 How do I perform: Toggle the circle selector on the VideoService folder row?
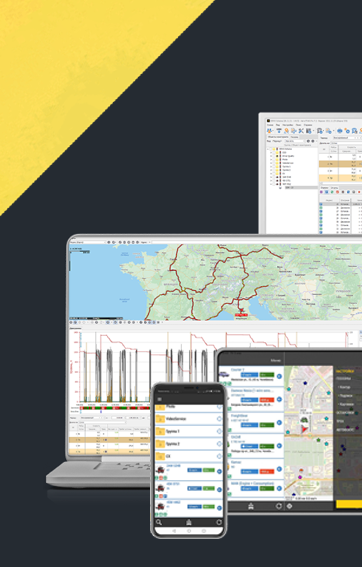click(219, 419)
